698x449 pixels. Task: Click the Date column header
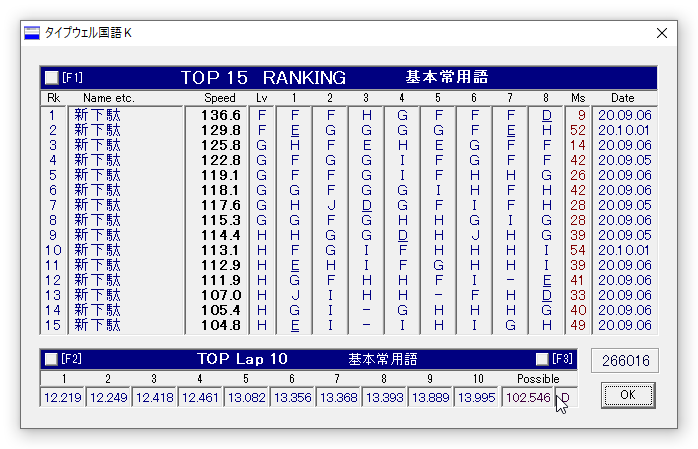pos(622,98)
